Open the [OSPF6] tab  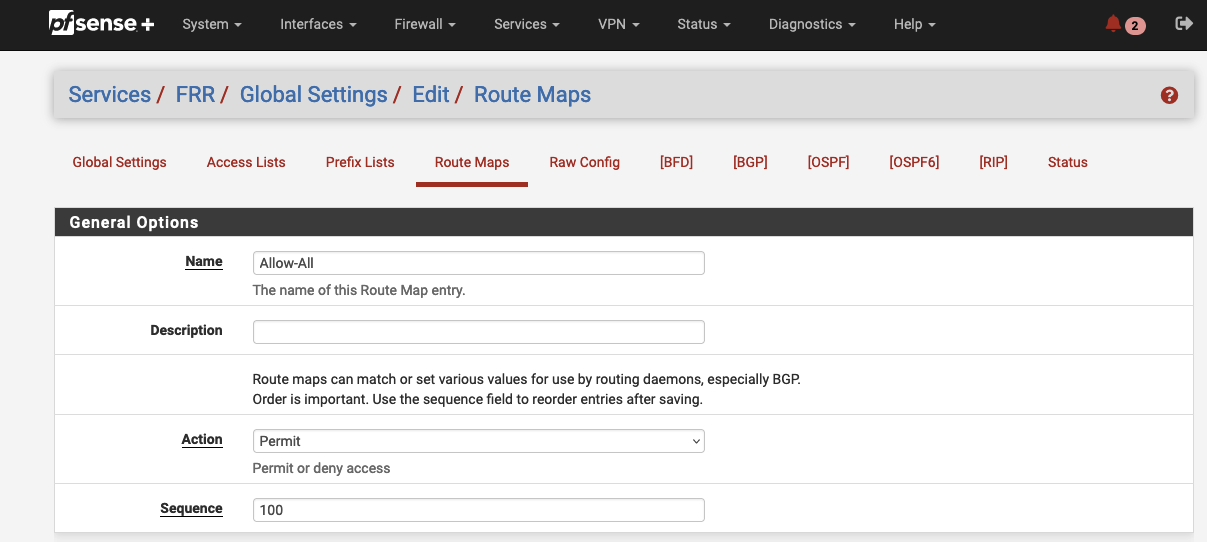click(x=914, y=162)
